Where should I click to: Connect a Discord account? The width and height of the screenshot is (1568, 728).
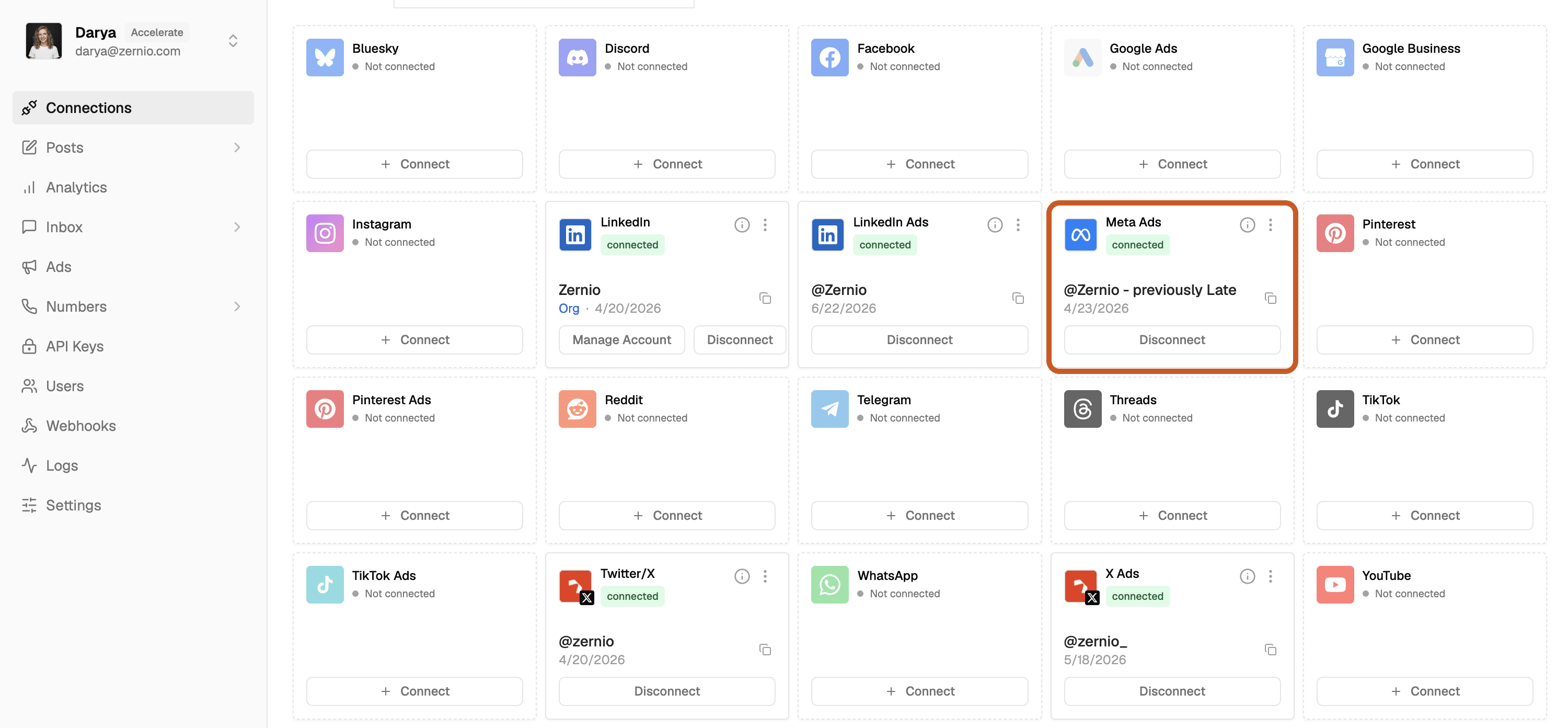pyautogui.click(x=666, y=164)
